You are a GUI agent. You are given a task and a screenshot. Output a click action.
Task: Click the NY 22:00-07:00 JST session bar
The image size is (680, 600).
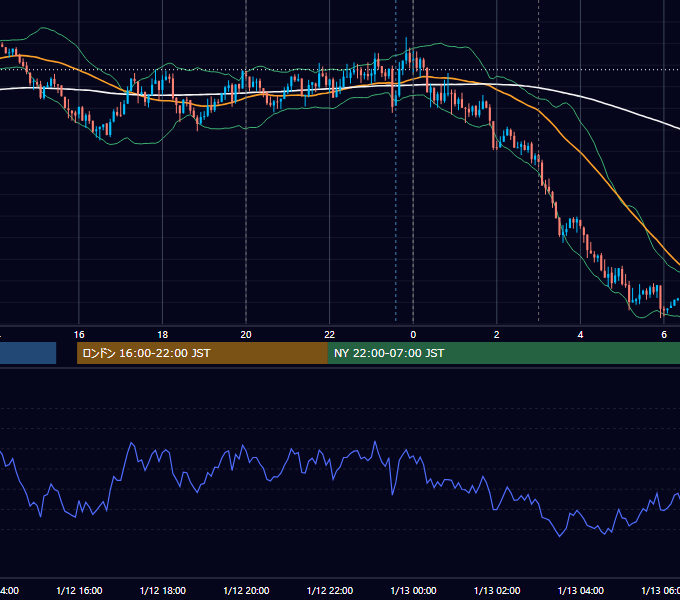[x=503, y=353]
